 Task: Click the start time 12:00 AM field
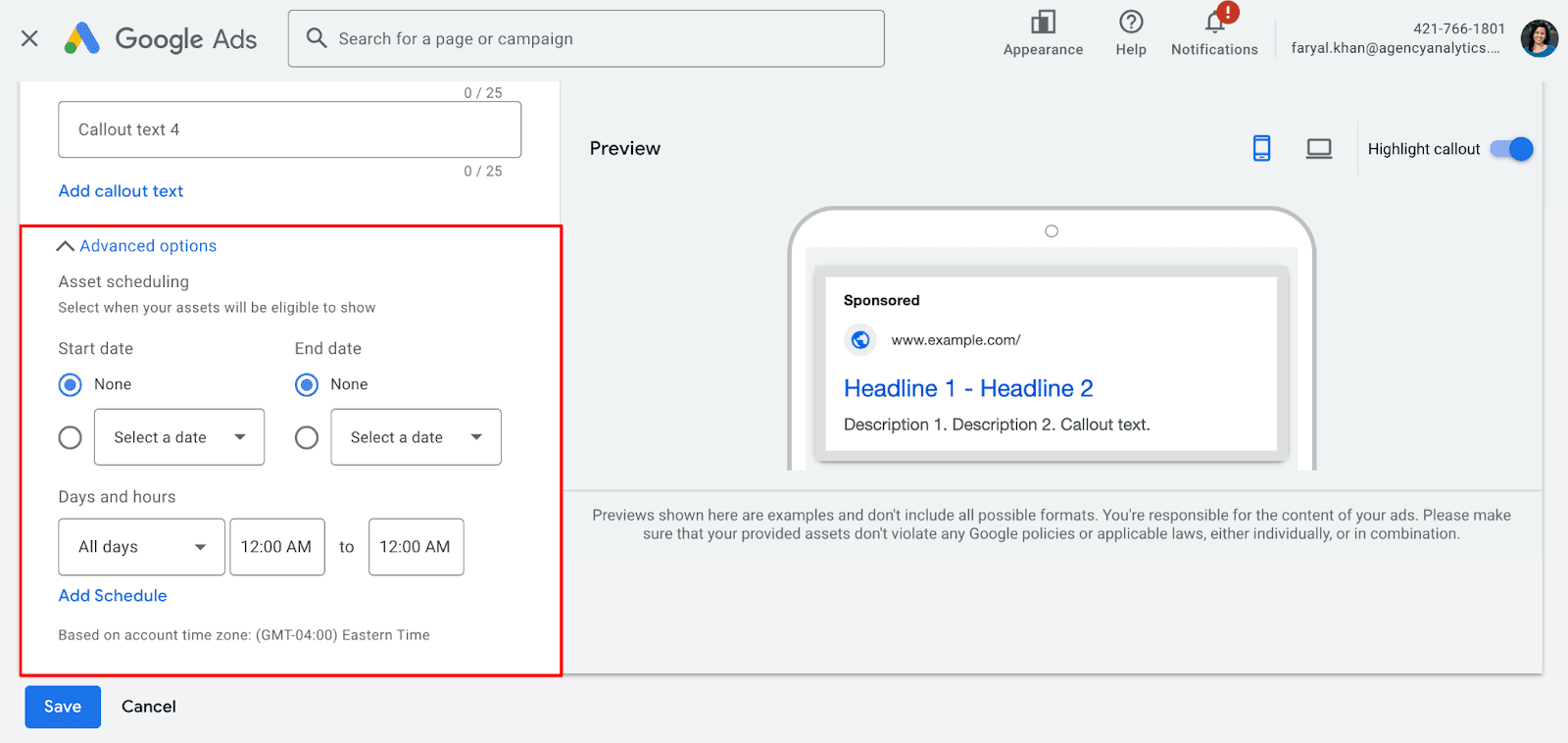point(277,547)
